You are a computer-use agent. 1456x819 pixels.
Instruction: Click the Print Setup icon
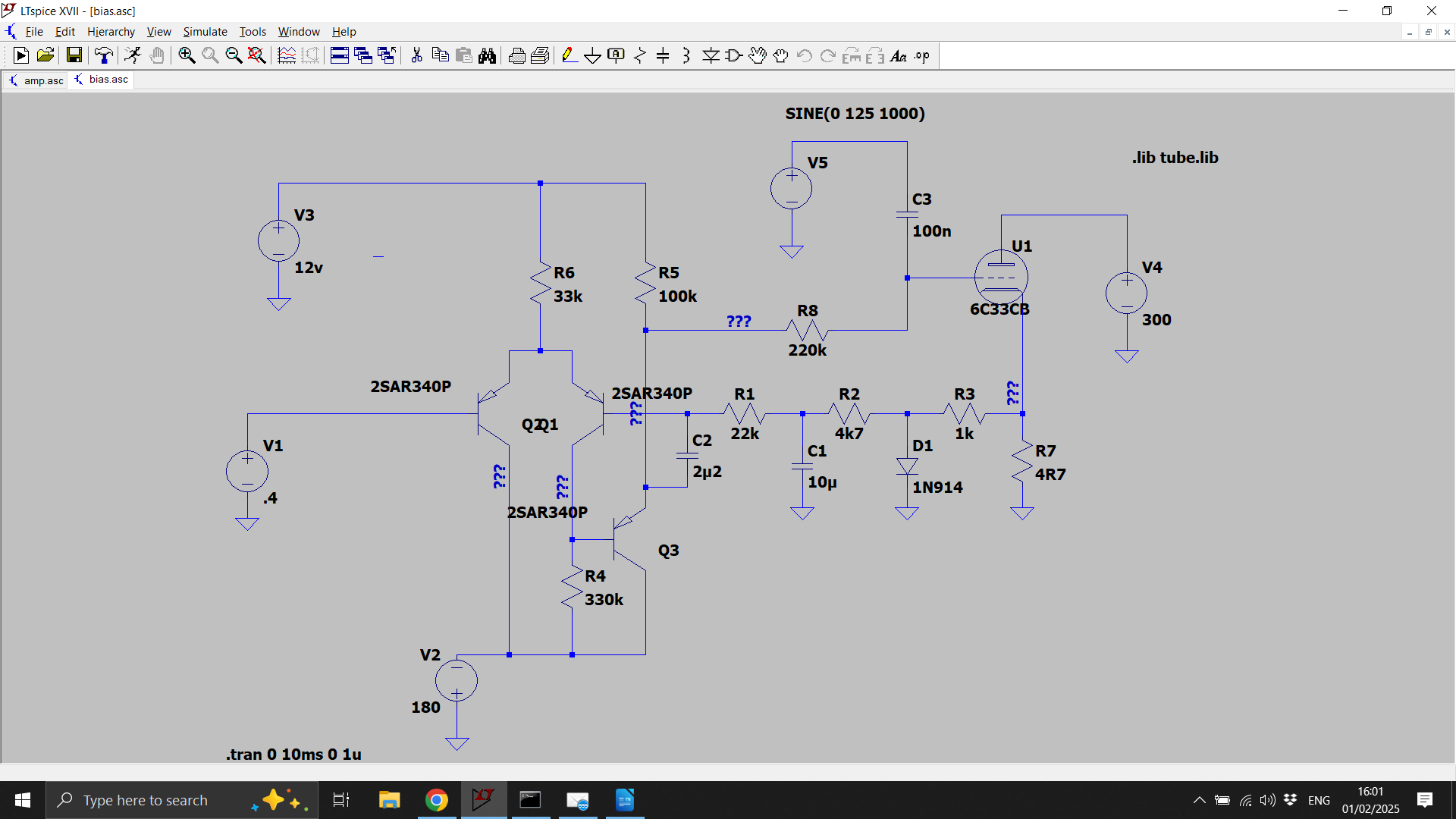(x=517, y=55)
